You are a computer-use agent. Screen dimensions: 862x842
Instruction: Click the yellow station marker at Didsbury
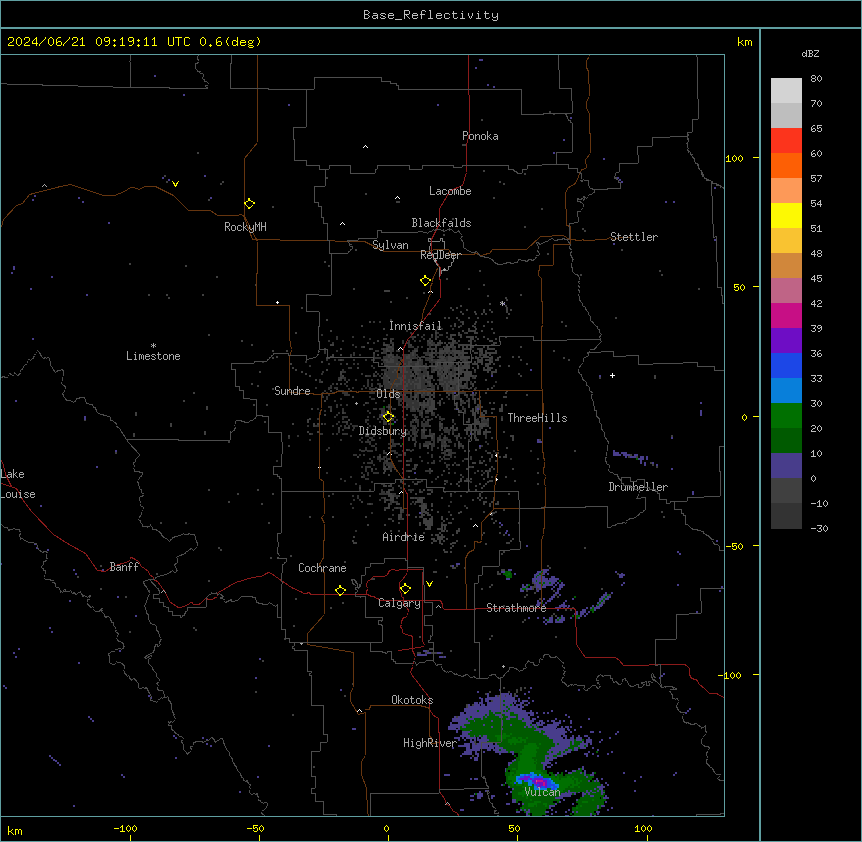coord(388,417)
